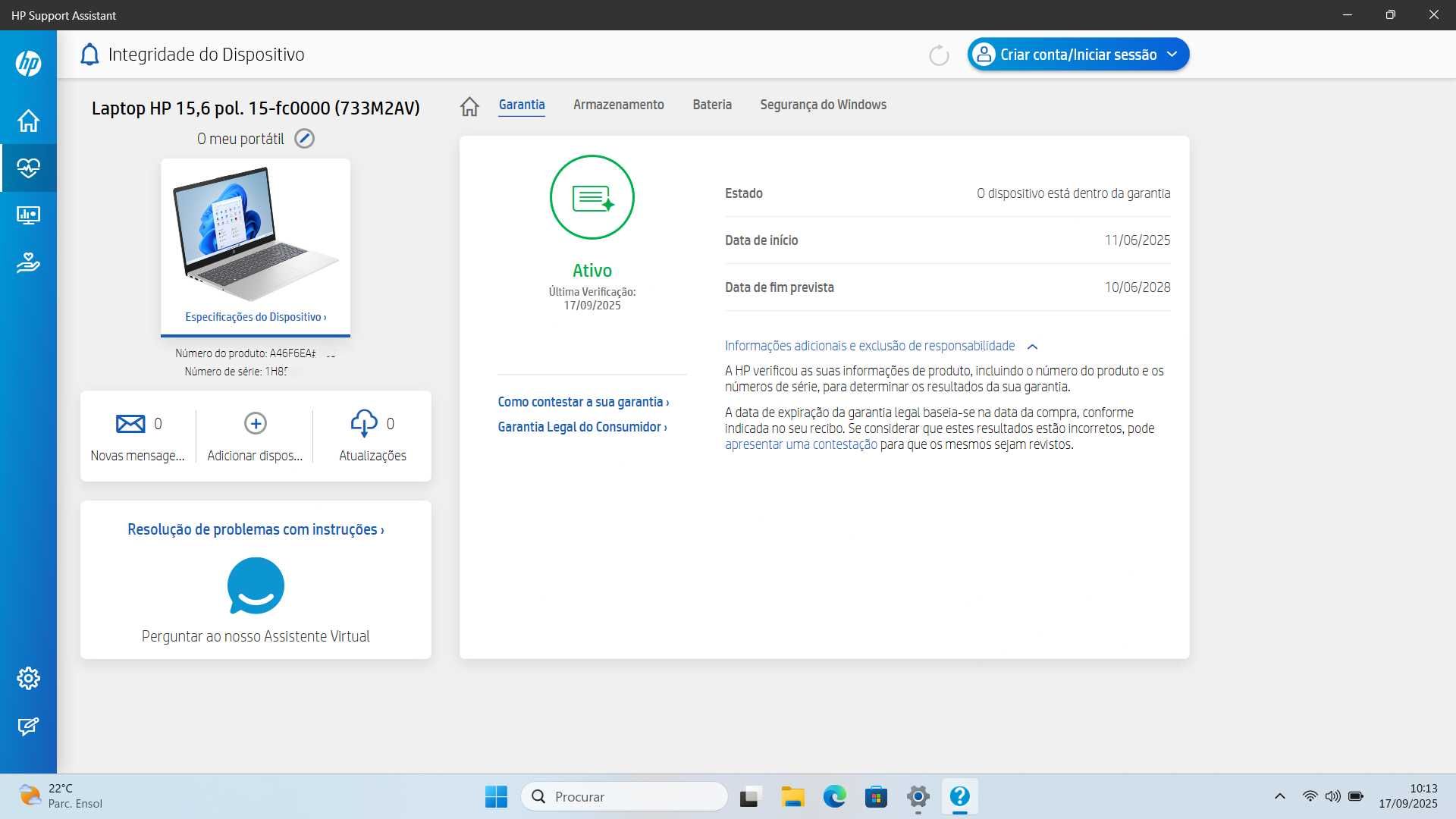Viewport: 1456px width, 819px height.
Task: Switch to the Bateria tab
Action: pos(712,105)
